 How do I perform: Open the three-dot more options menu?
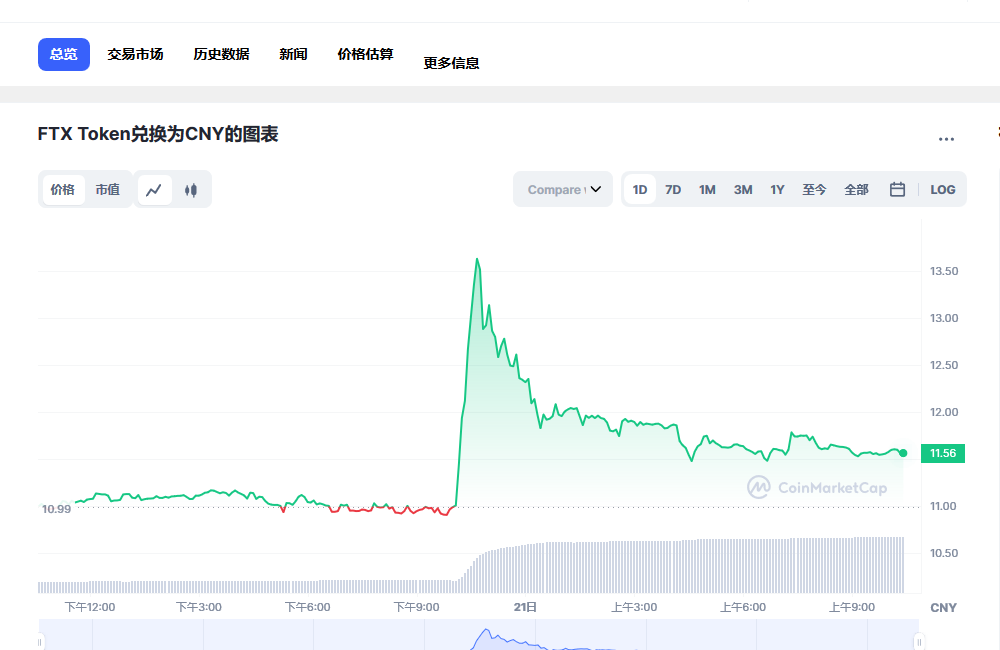[x=946, y=138]
